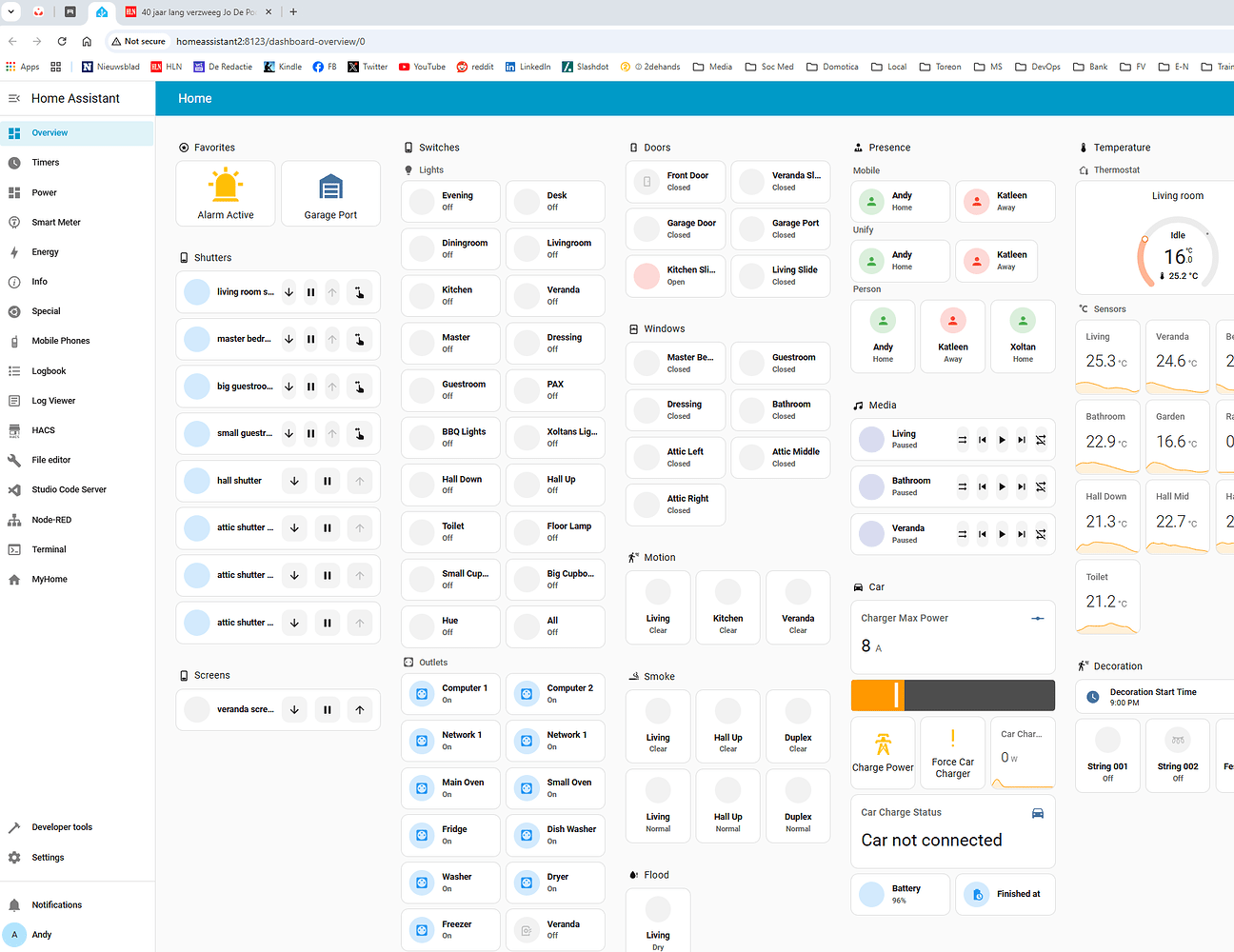Stop the hall shutter
The height and width of the screenshot is (952, 1234).
click(x=327, y=481)
